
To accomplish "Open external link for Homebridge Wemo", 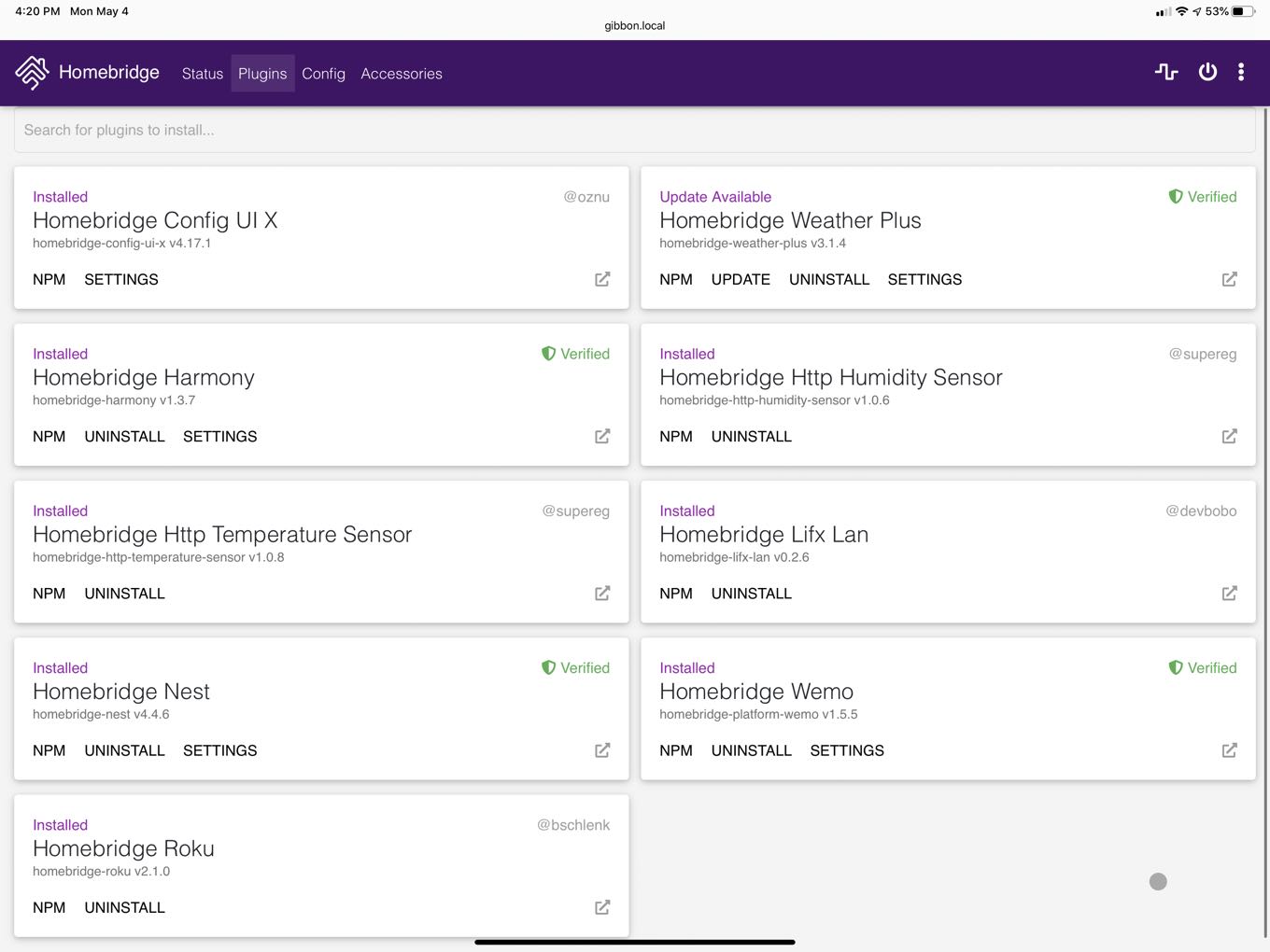I will (1230, 749).
